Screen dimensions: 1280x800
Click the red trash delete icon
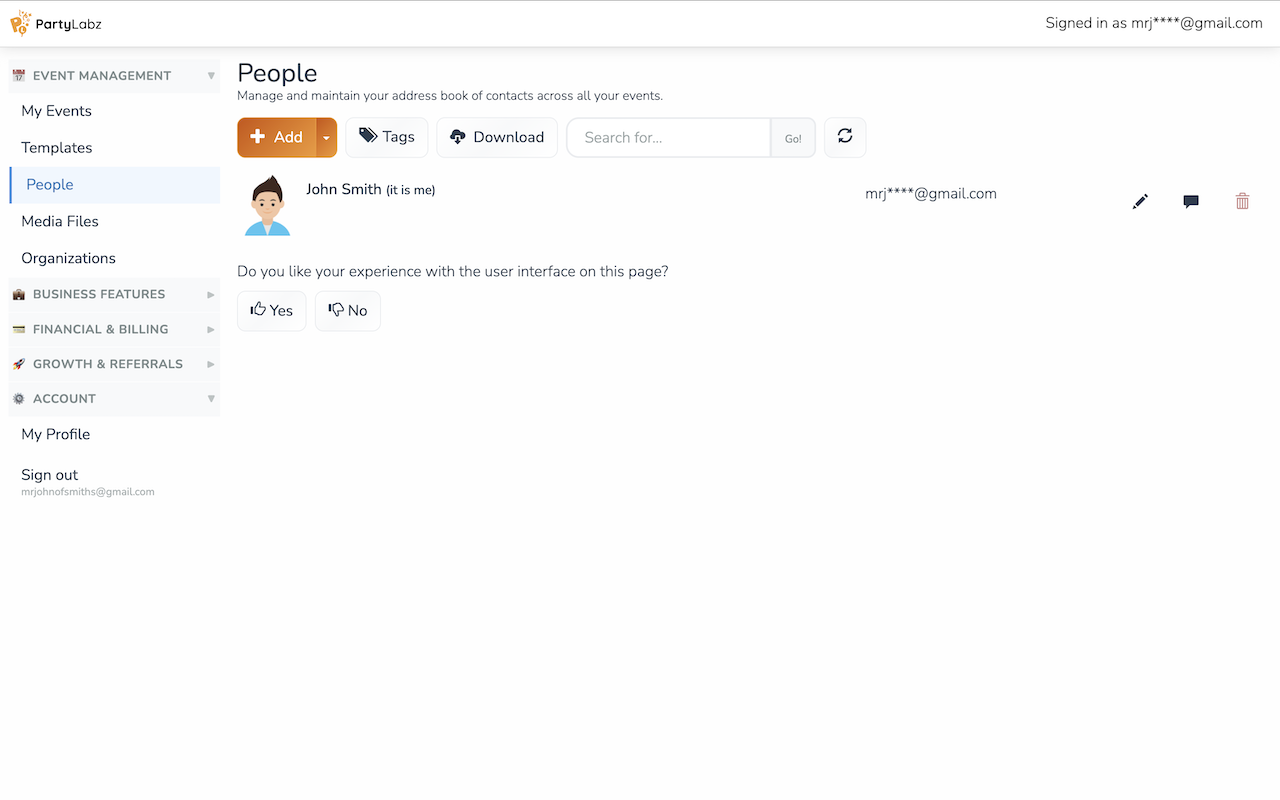pyautogui.click(x=1242, y=202)
